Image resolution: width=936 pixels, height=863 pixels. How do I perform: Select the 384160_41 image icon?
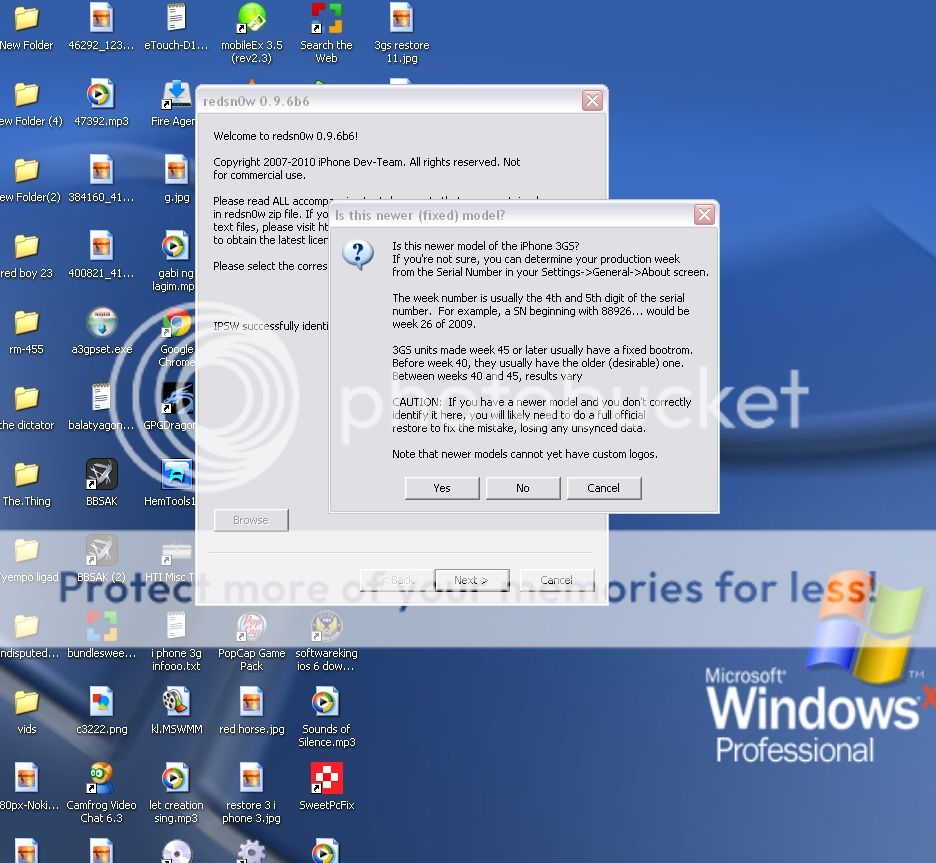(101, 170)
